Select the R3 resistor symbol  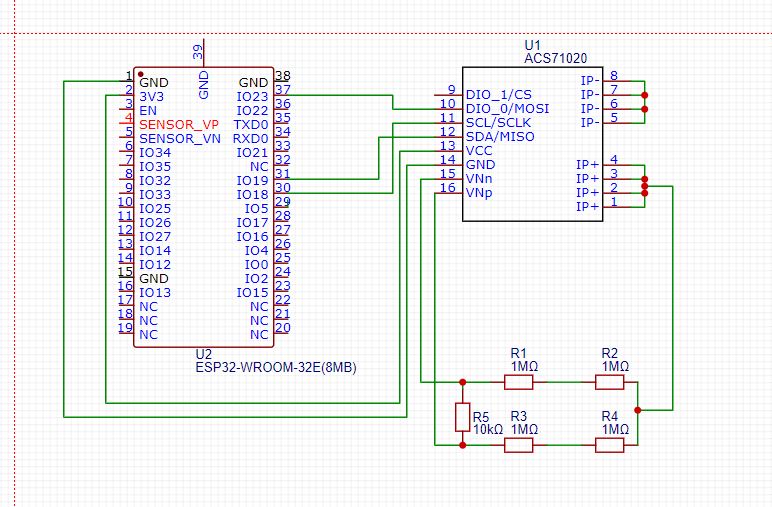518,445
